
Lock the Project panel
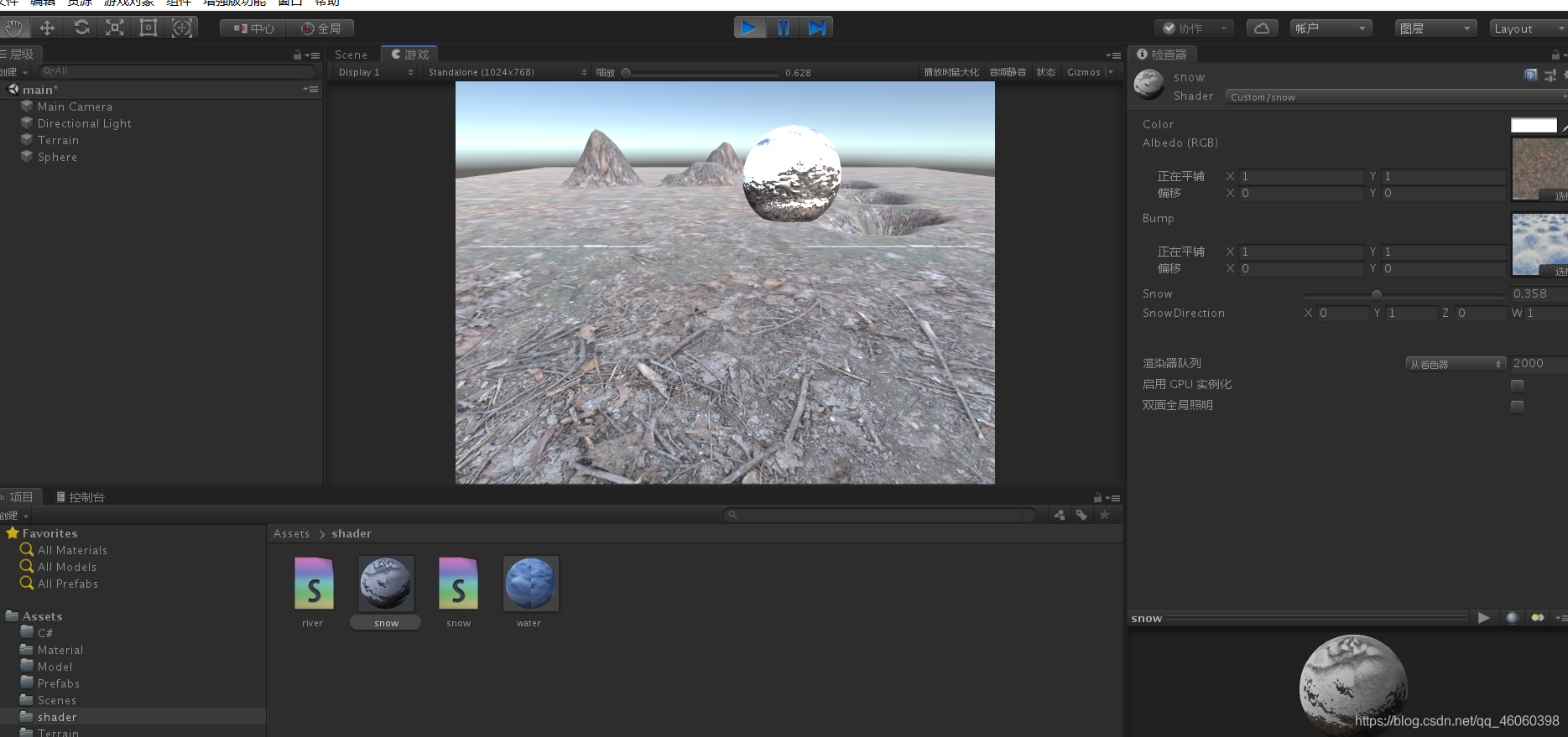click(1097, 497)
